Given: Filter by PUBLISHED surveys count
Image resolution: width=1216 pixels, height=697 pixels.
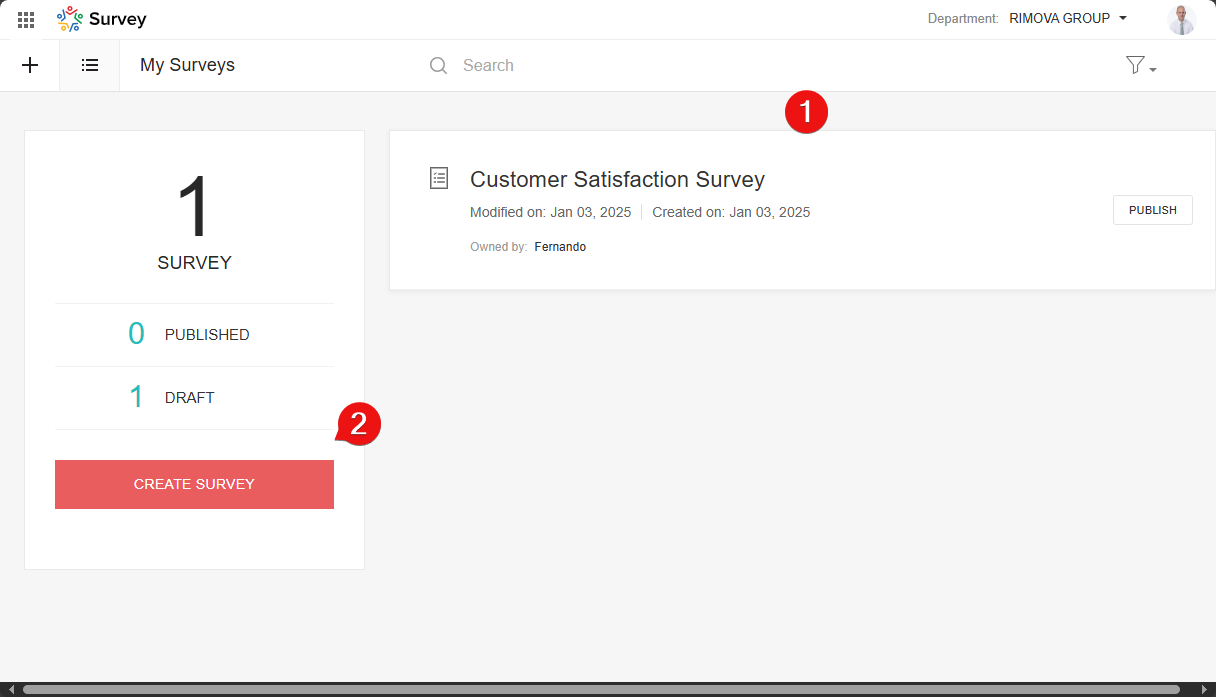Looking at the screenshot, I should 190,334.
